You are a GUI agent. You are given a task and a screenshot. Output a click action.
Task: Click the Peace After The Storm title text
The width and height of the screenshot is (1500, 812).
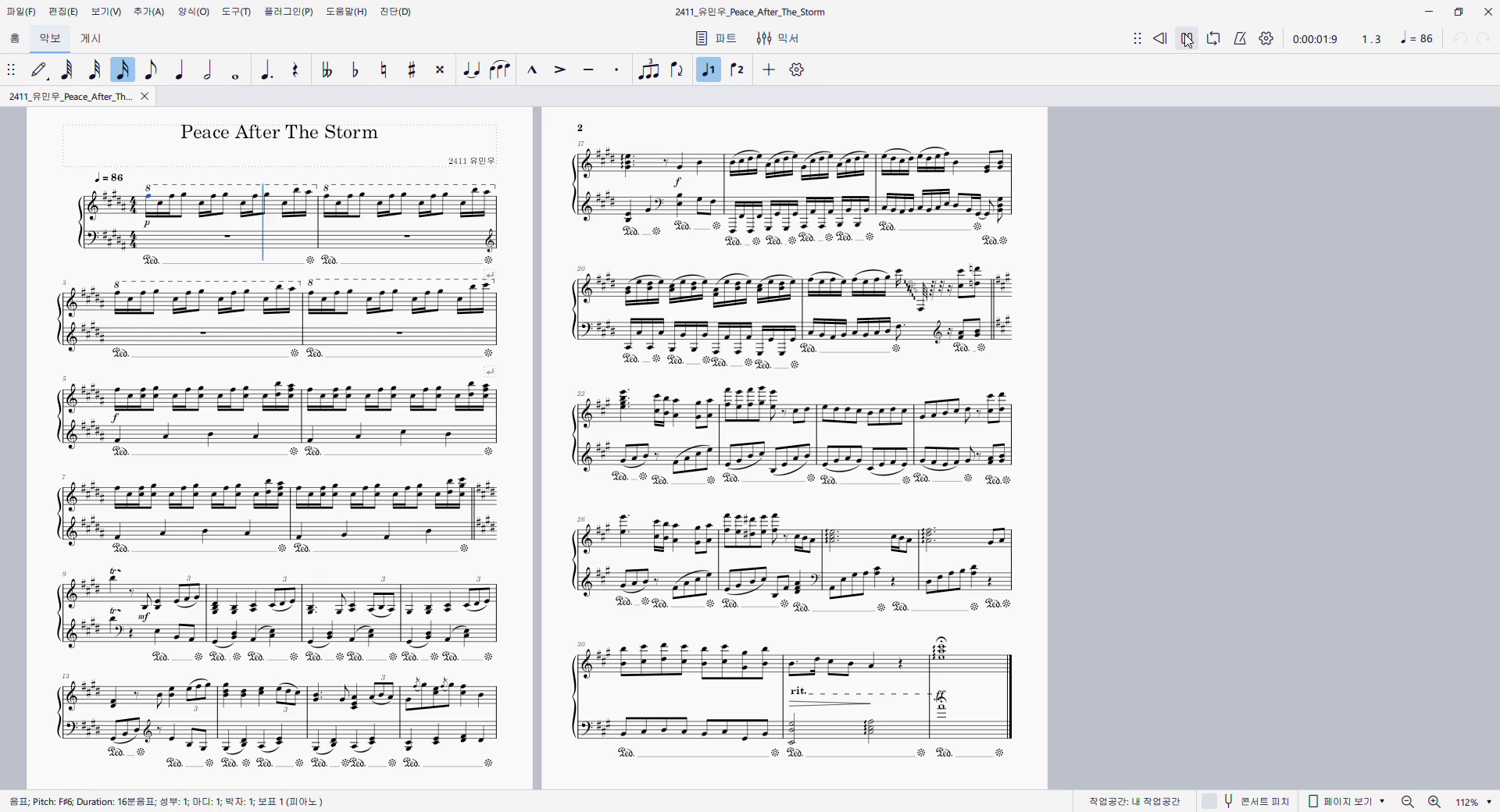point(279,132)
